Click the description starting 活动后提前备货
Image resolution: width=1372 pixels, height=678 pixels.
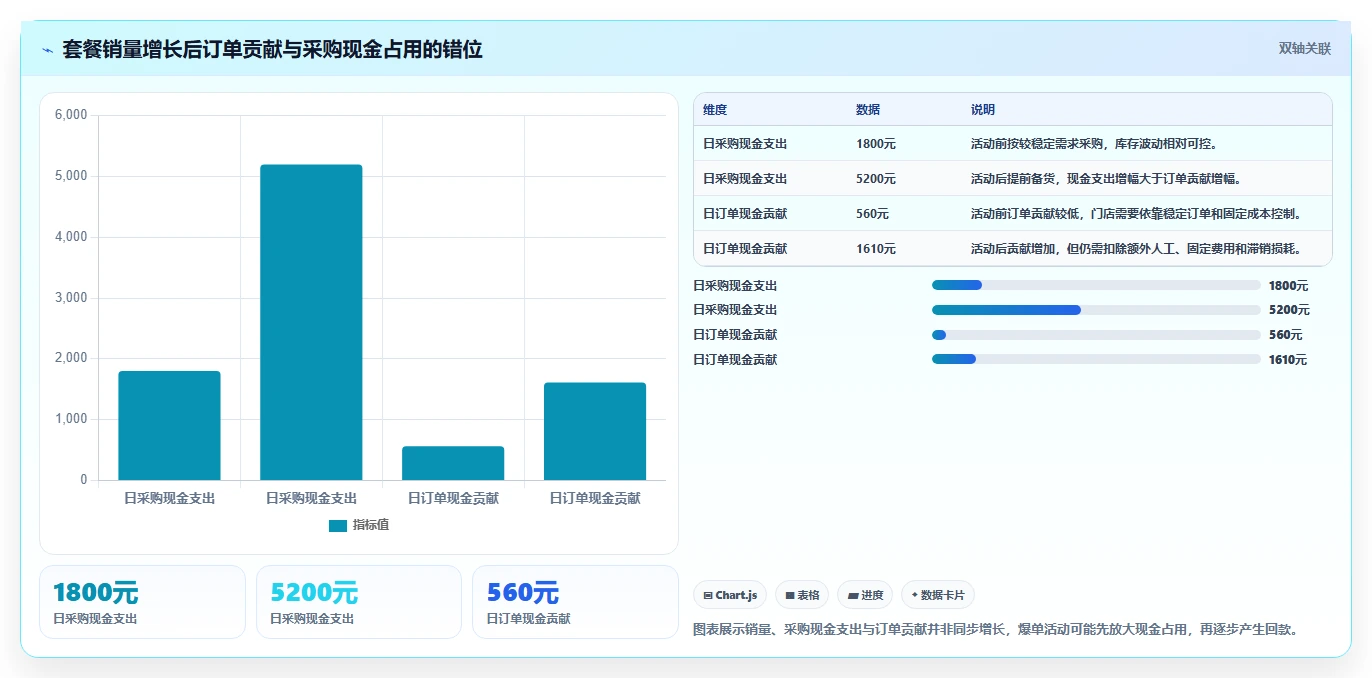pos(1106,179)
